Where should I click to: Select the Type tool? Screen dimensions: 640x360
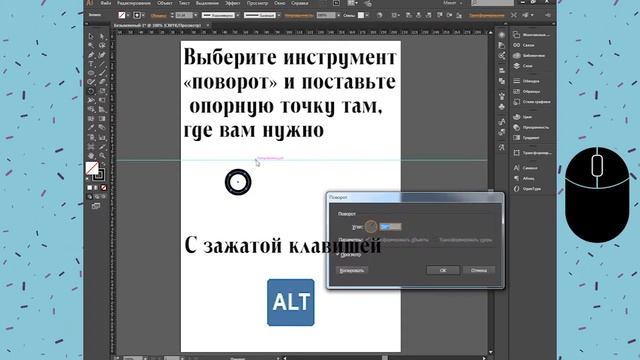tap(91, 64)
